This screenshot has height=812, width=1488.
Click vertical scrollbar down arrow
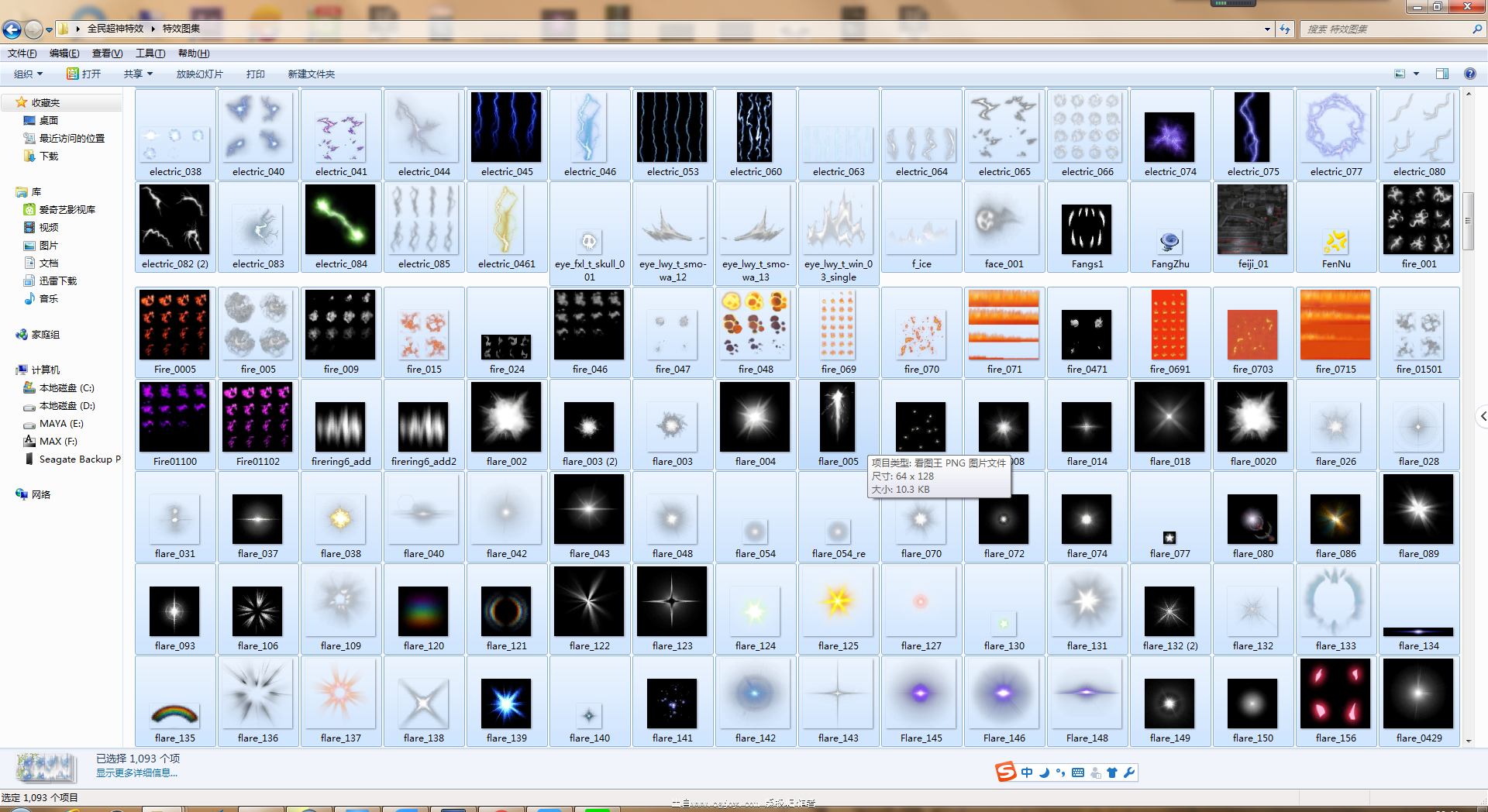[1468, 741]
